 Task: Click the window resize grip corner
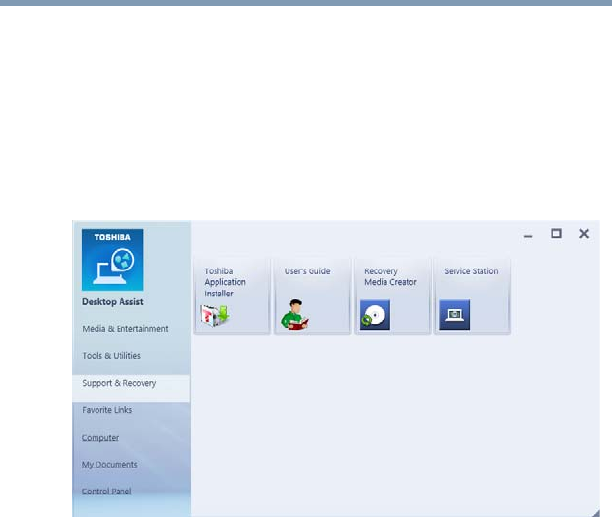point(595,513)
